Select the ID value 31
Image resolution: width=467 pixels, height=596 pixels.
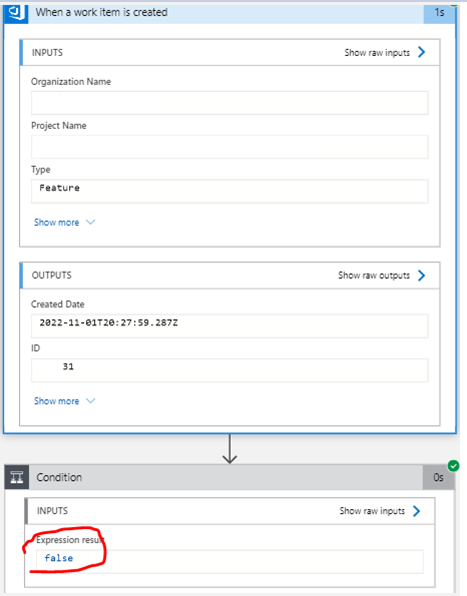[68, 366]
